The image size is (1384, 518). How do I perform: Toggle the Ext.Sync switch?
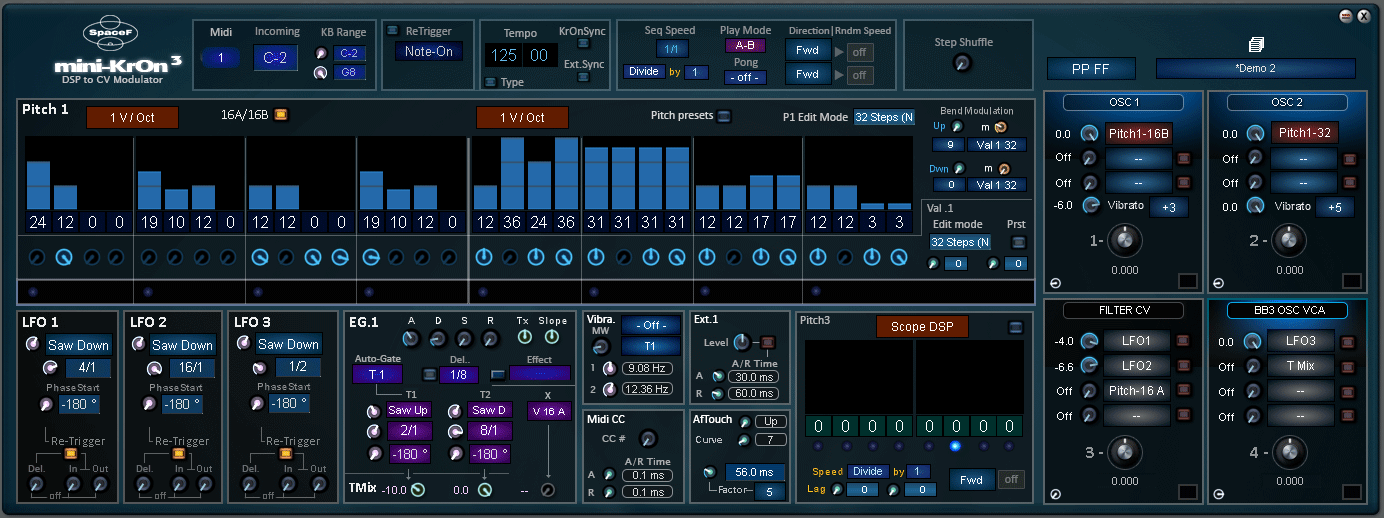(583, 77)
